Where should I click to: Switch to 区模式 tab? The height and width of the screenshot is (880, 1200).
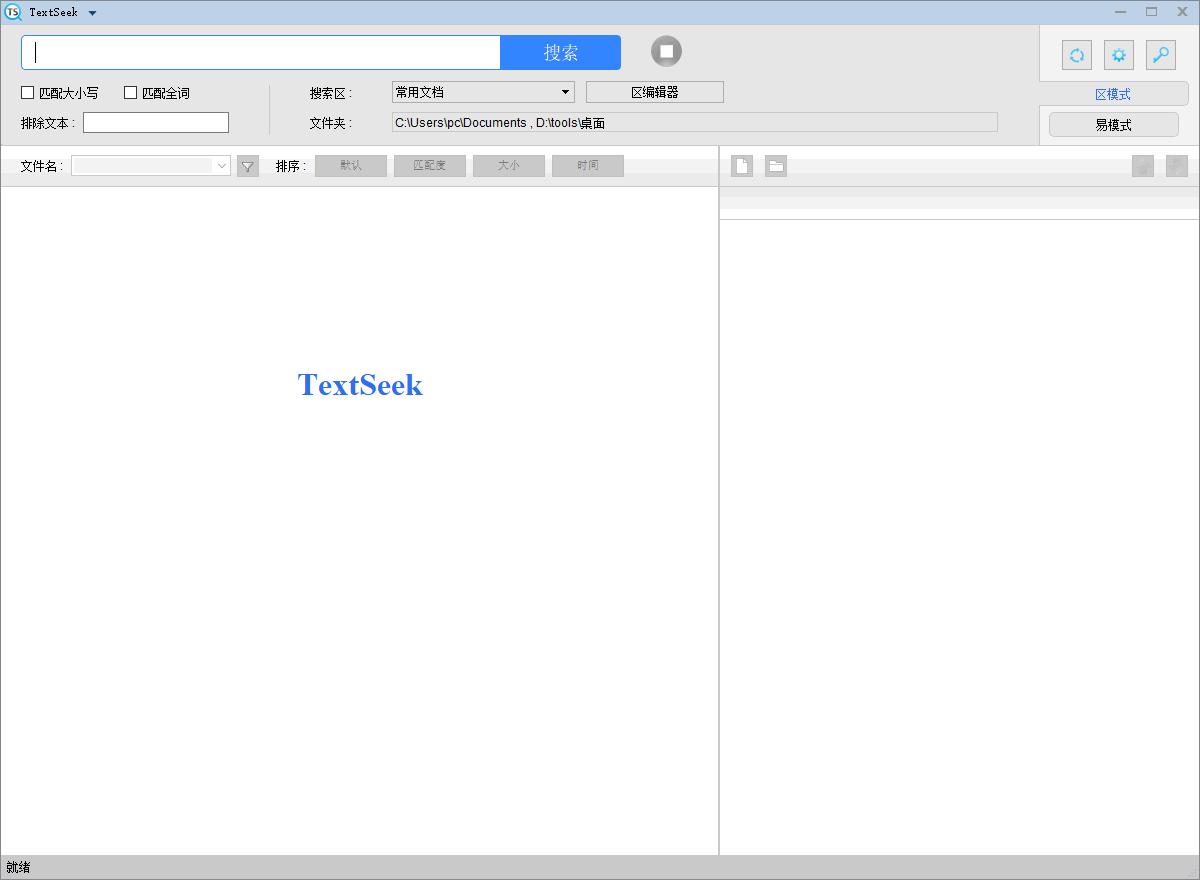coord(1113,94)
